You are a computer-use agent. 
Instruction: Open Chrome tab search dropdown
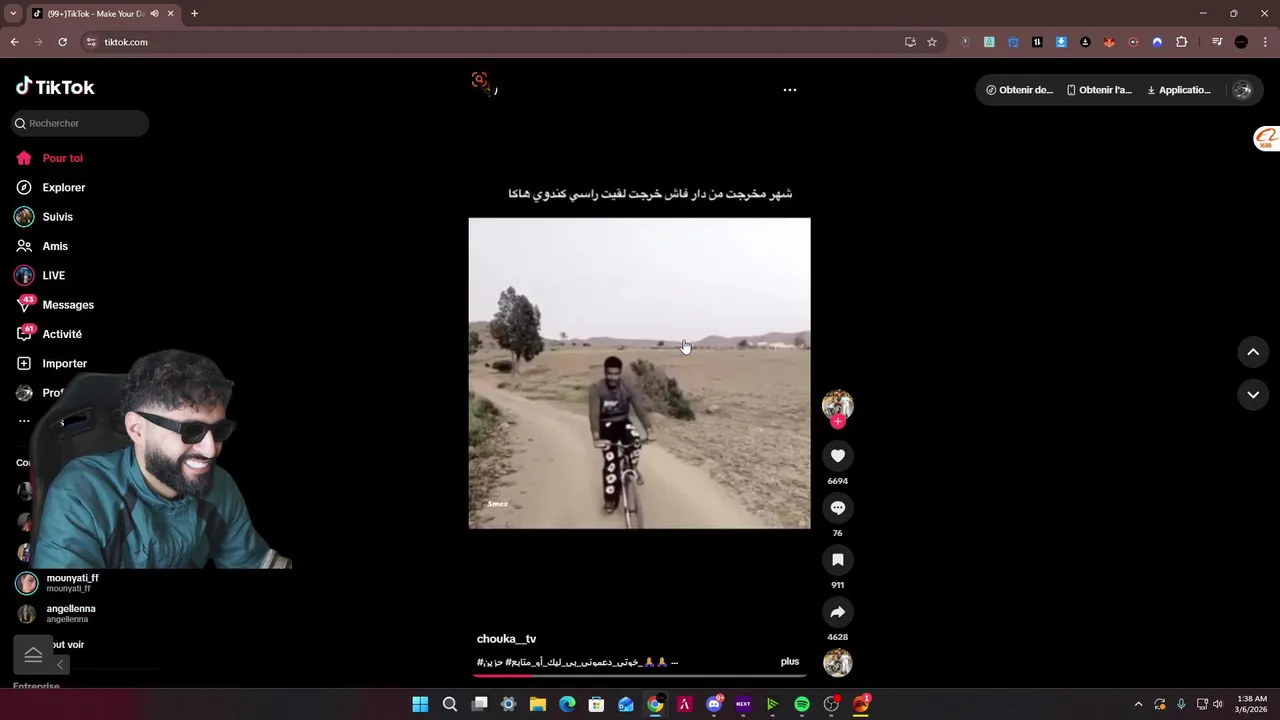point(13,14)
